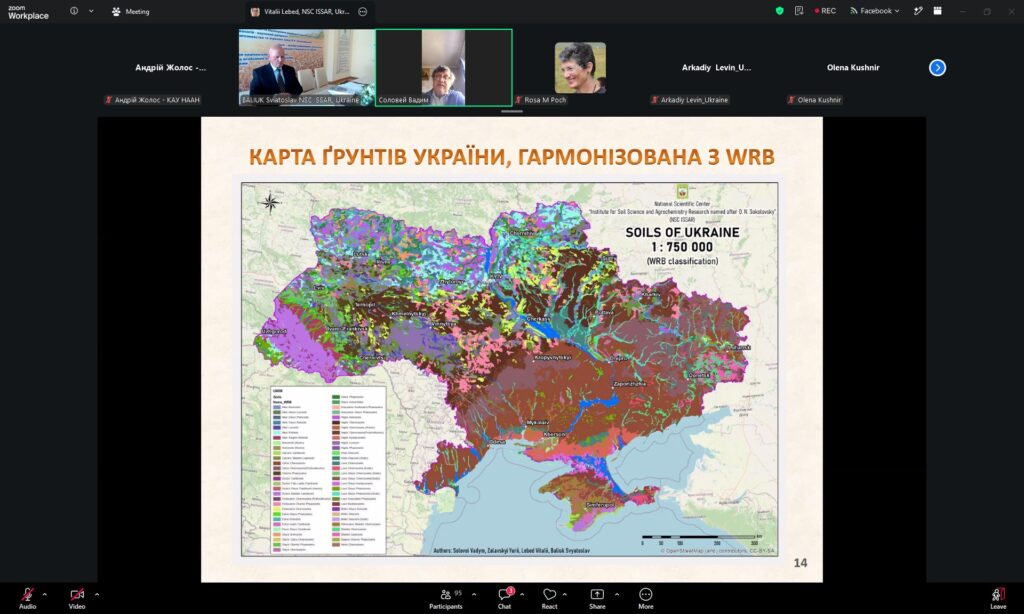Click the Share screen icon
Viewport: 1024px width, 614px height.
click(597, 594)
